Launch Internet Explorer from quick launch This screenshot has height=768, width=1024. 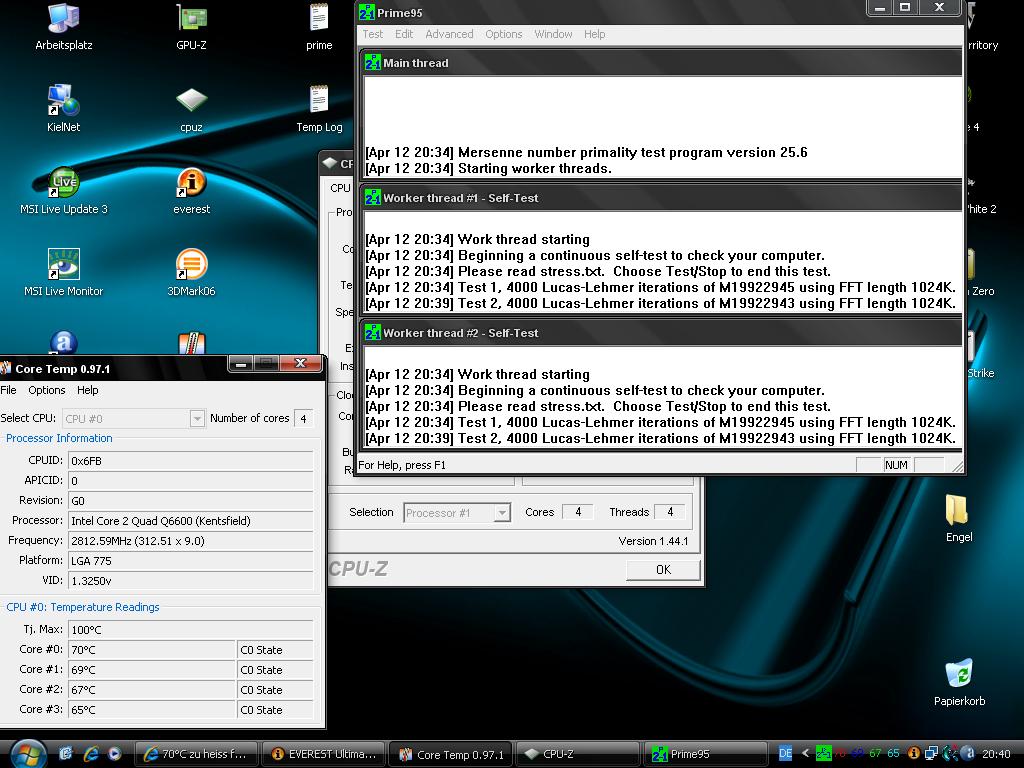(x=90, y=754)
